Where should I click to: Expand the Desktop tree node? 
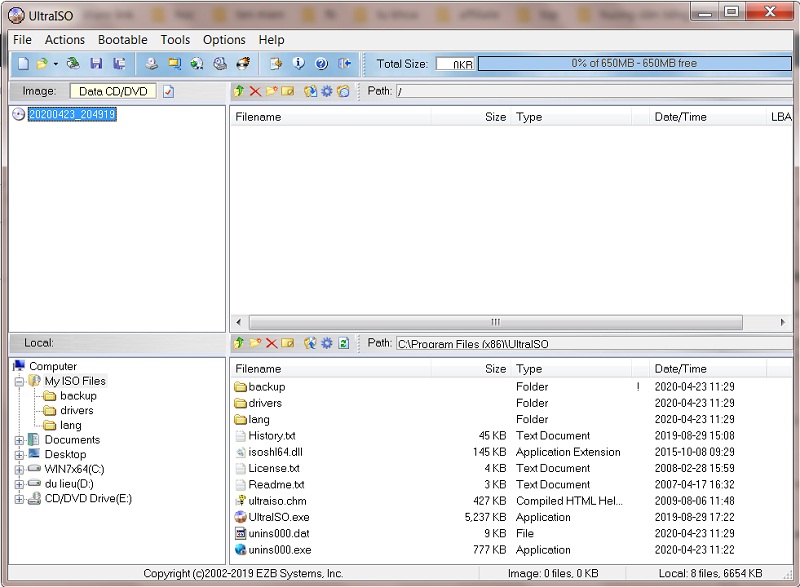(x=19, y=455)
